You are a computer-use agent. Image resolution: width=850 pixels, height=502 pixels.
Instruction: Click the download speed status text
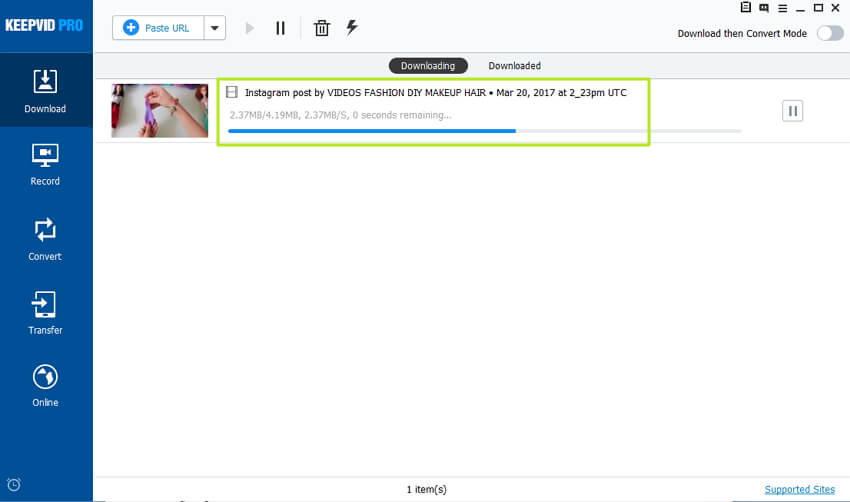[340, 115]
